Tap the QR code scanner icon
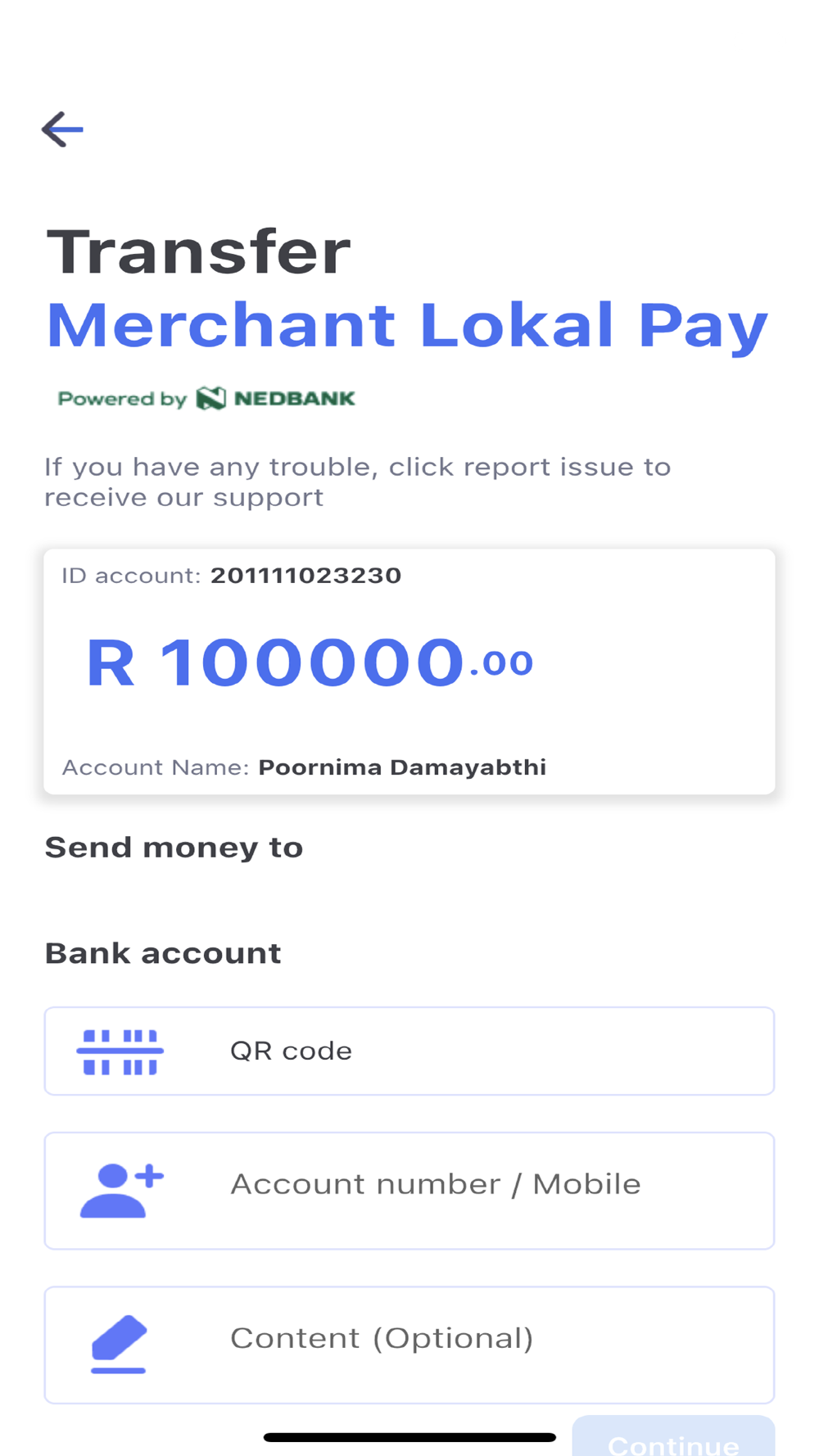Image resolution: width=819 pixels, height=1456 pixels. (x=120, y=1051)
